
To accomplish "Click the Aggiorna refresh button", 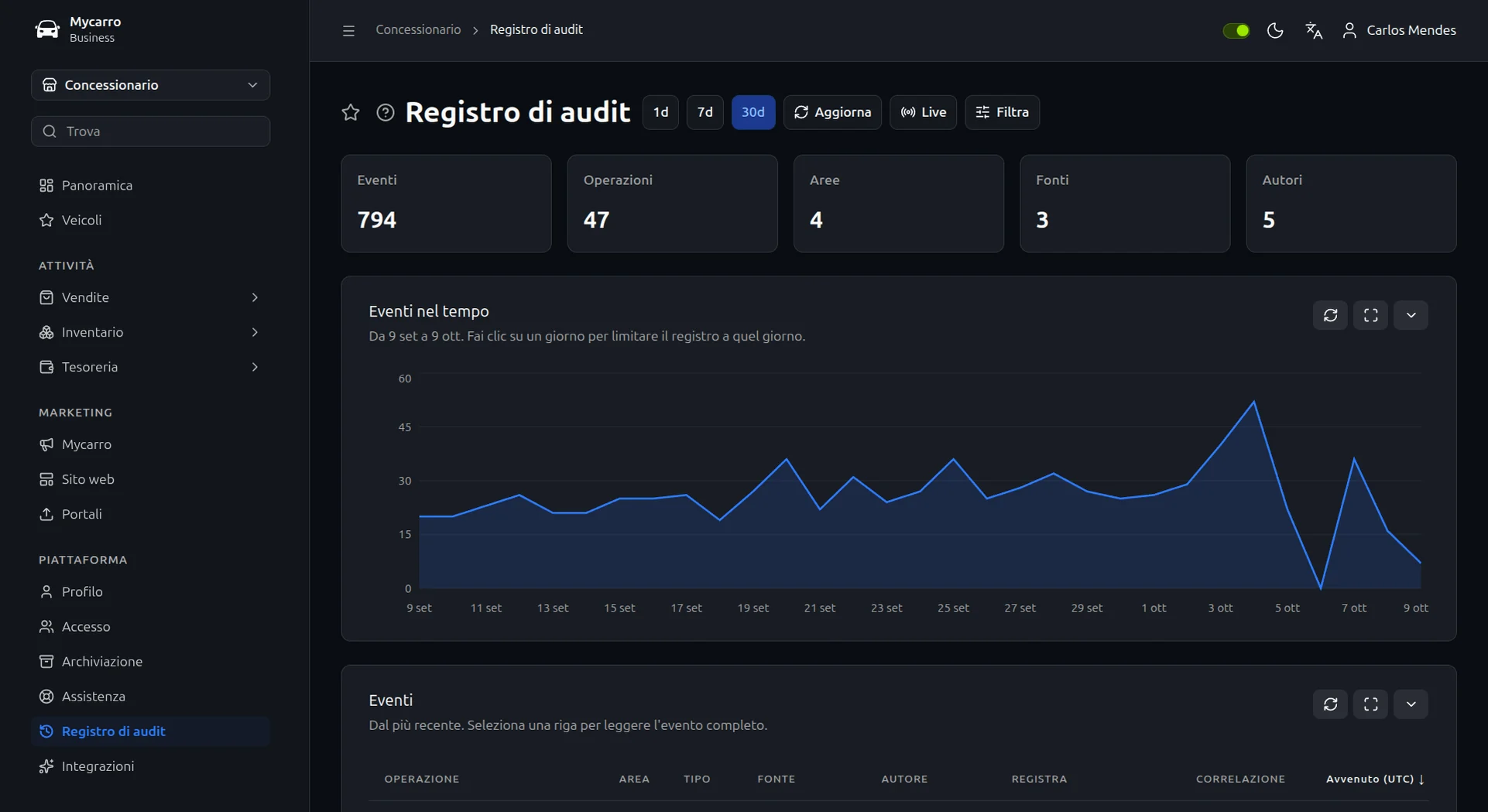I will point(832,112).
